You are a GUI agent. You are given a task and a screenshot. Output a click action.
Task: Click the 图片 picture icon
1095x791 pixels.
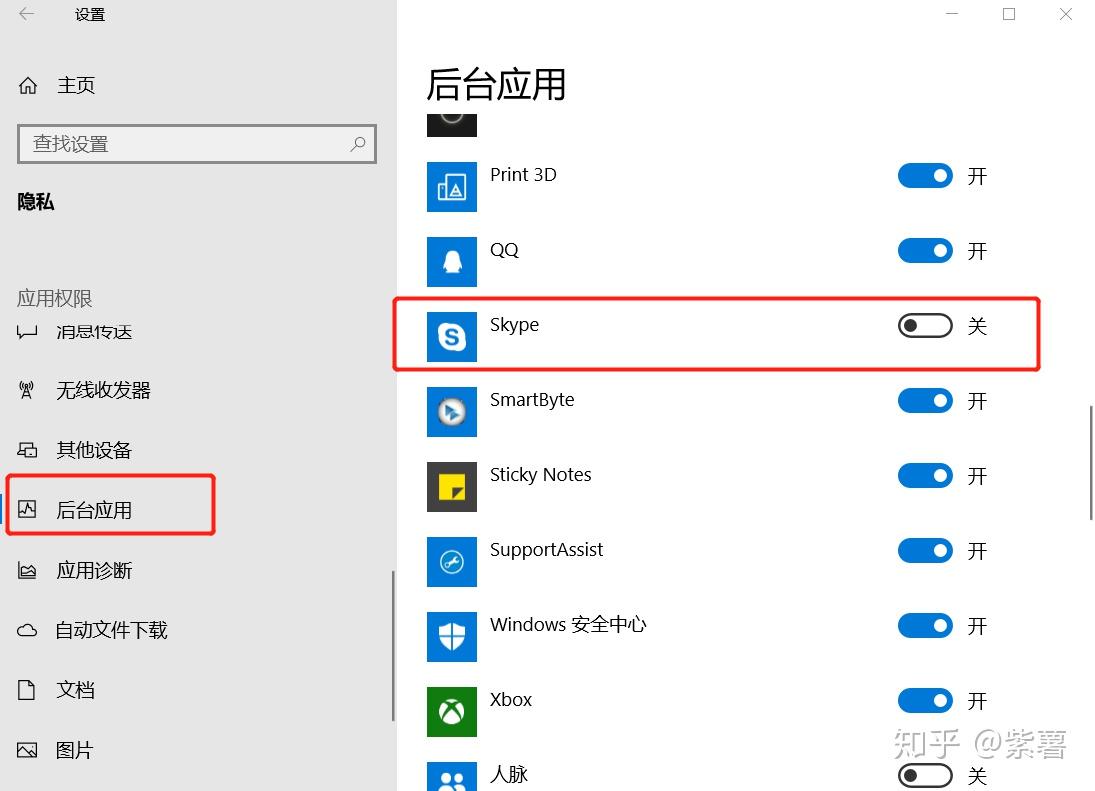pyautogui.click(x=27, y=751)
